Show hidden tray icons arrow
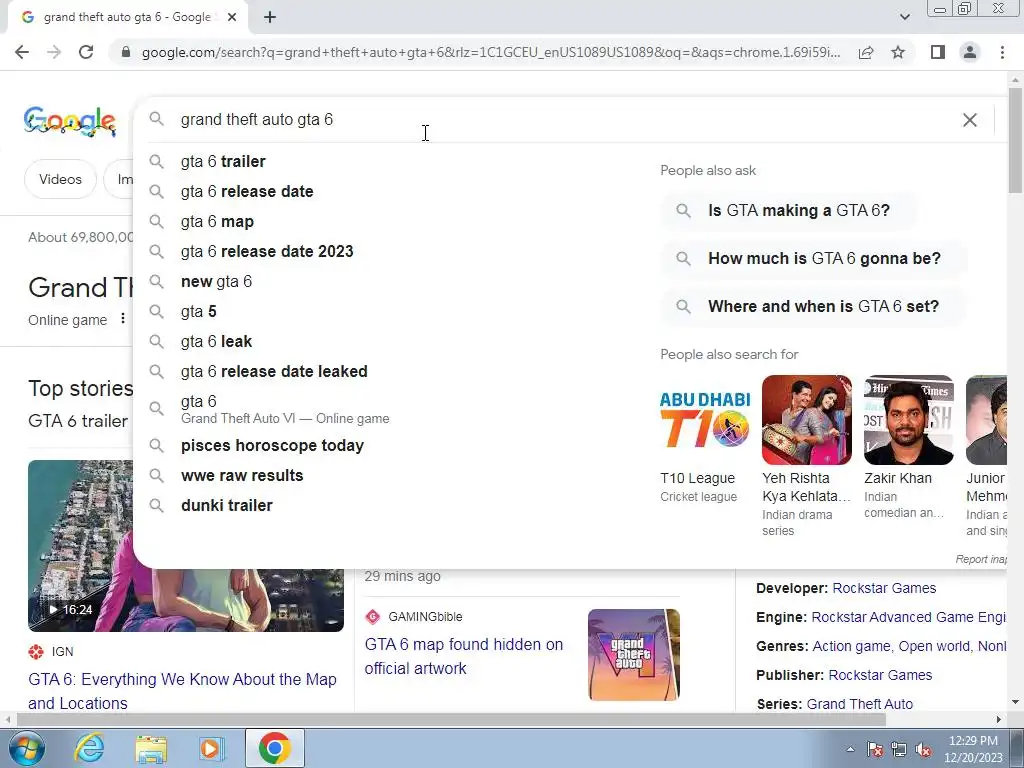Viewport: 1024px width, 768px height. coord(850,749)
